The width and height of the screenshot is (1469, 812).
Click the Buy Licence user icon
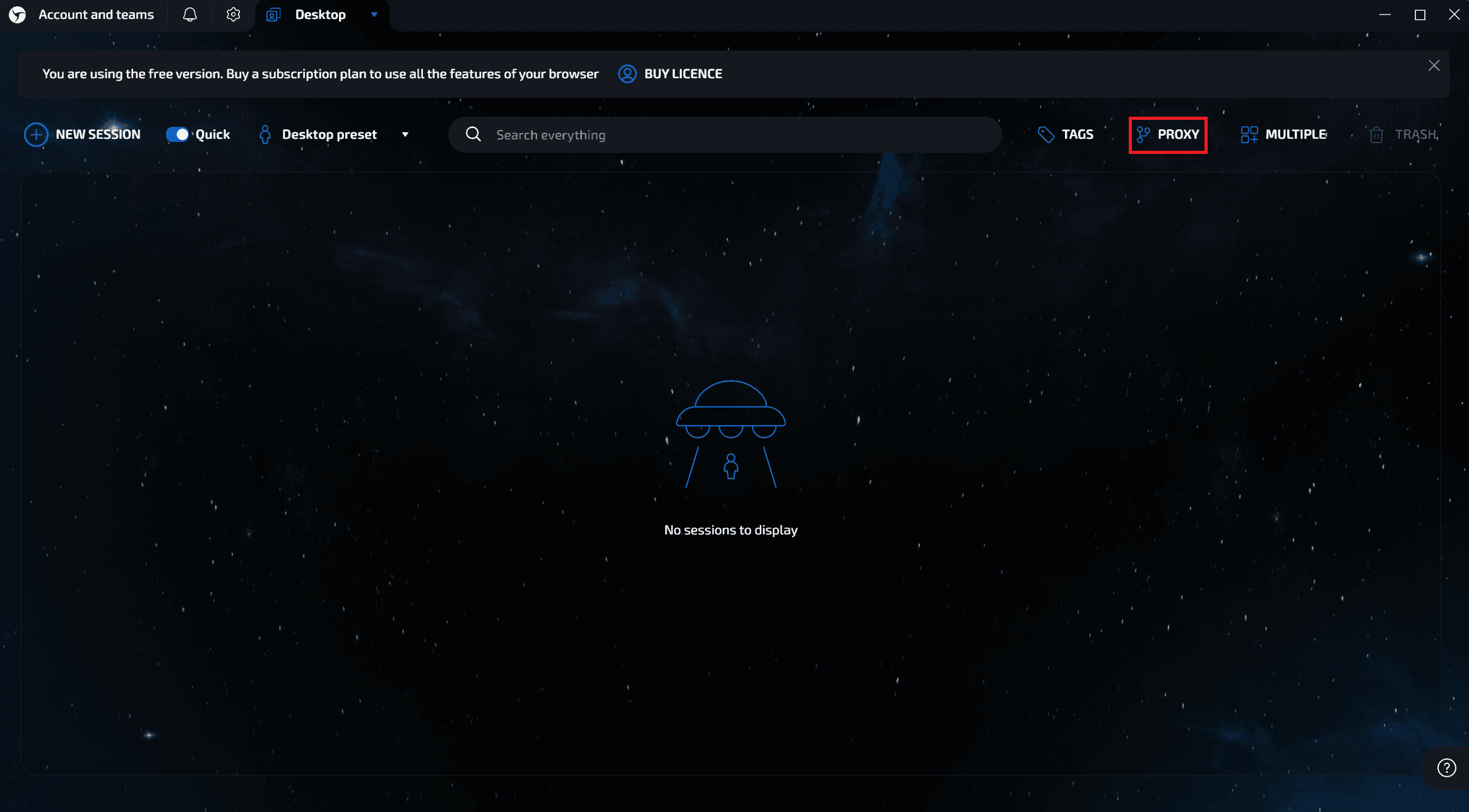pyautogui.click(x=627, y=74)
